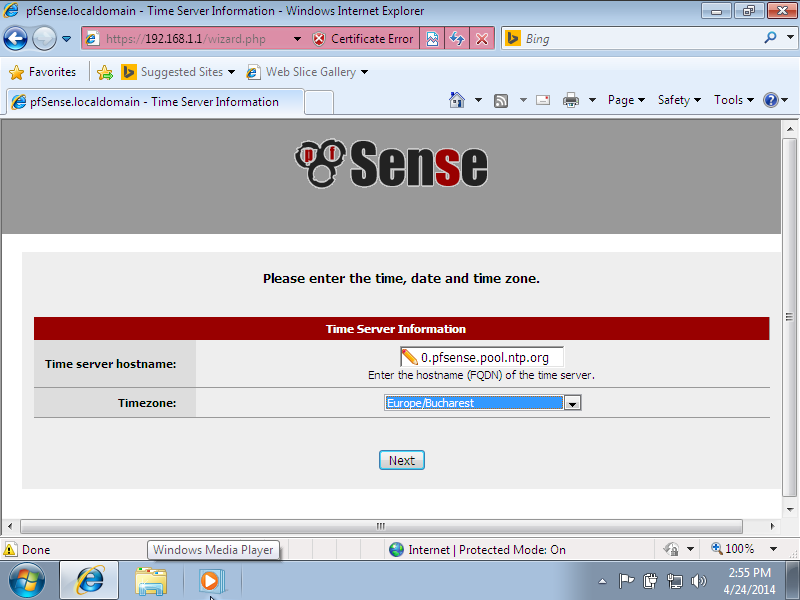Viewport: 800px width, 600px height.
Task: Click the Add to Favorites Bar icon
Action: point(105,72)
